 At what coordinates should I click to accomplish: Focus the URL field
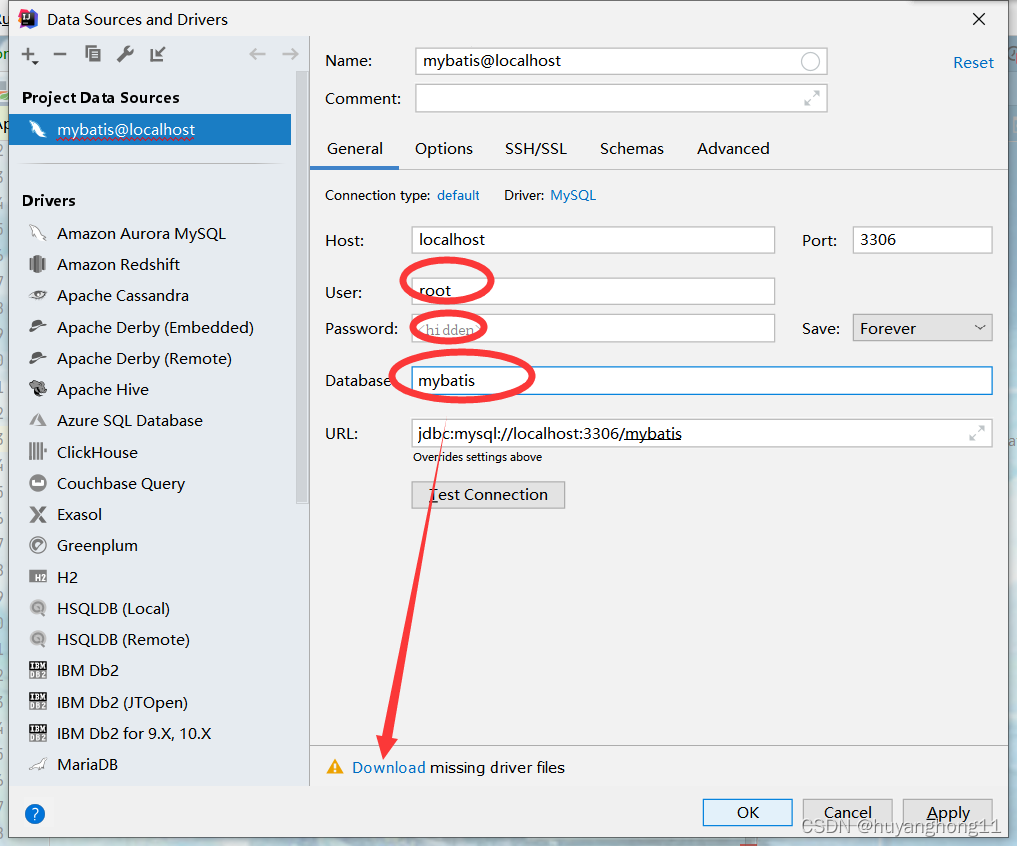coord(702,433)
